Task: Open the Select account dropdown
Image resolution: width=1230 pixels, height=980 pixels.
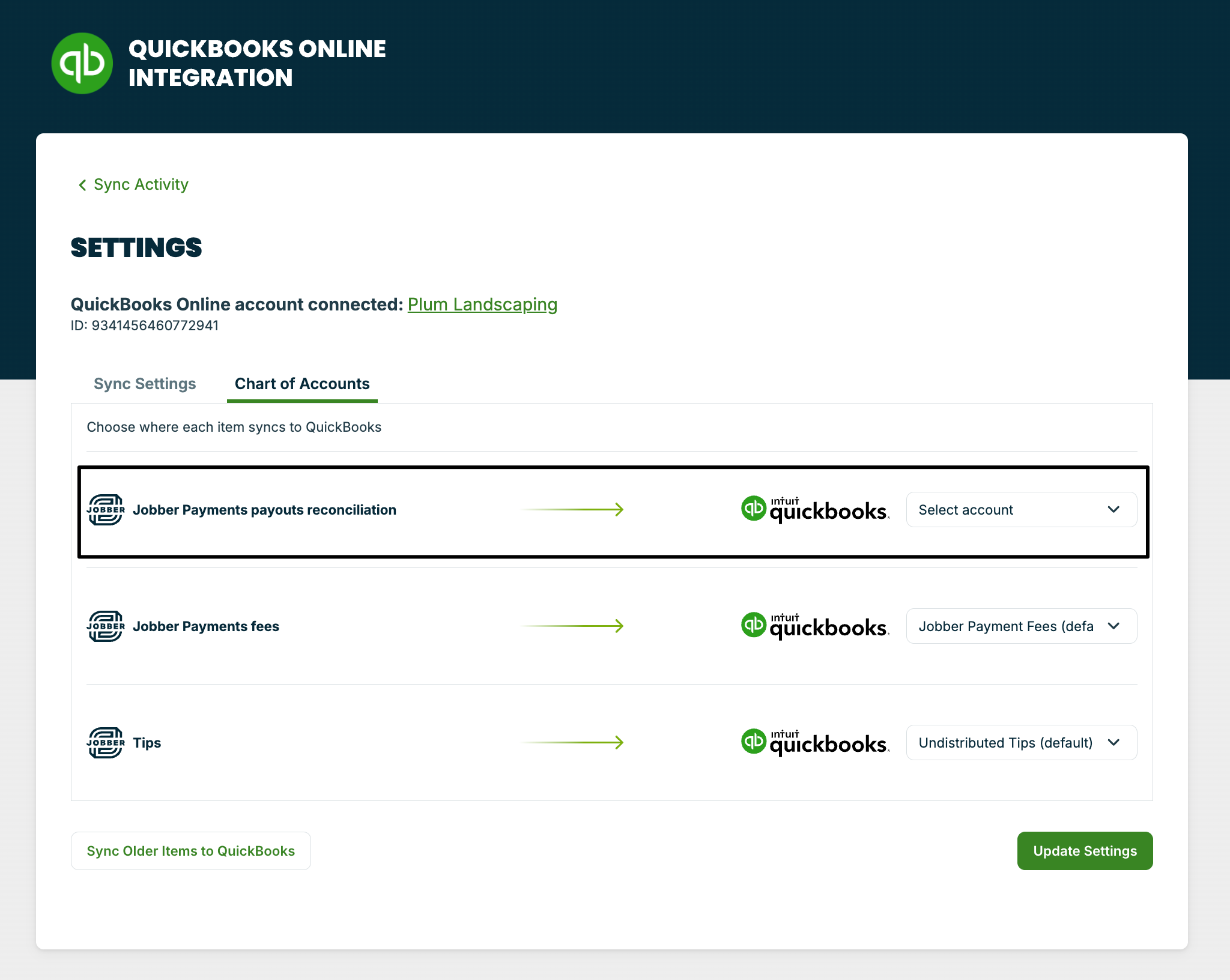Action: coord(1021,510)
